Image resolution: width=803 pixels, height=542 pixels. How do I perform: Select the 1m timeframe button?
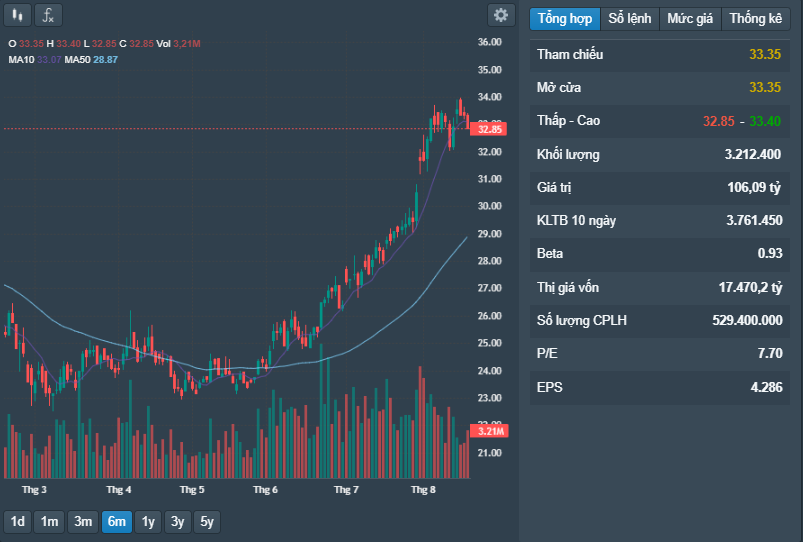tap(49, 522)
